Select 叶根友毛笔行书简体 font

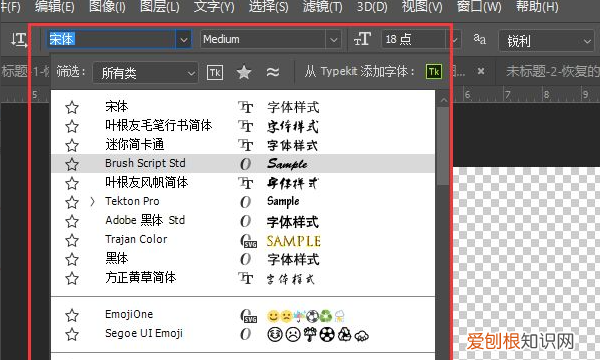coord(158,125)
